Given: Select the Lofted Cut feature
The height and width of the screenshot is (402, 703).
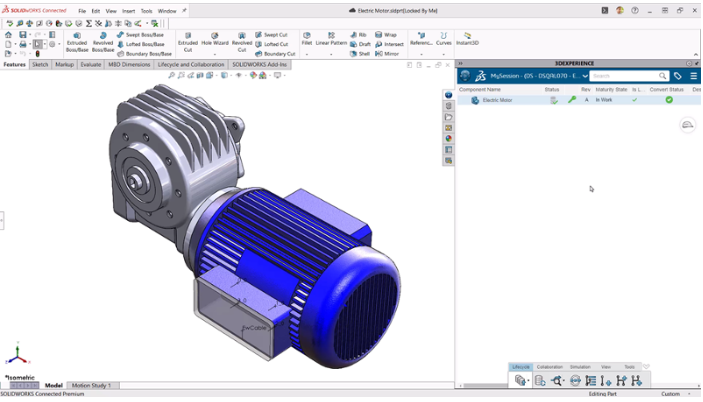Looking at the screenshot, I should (x=271, y=44).
